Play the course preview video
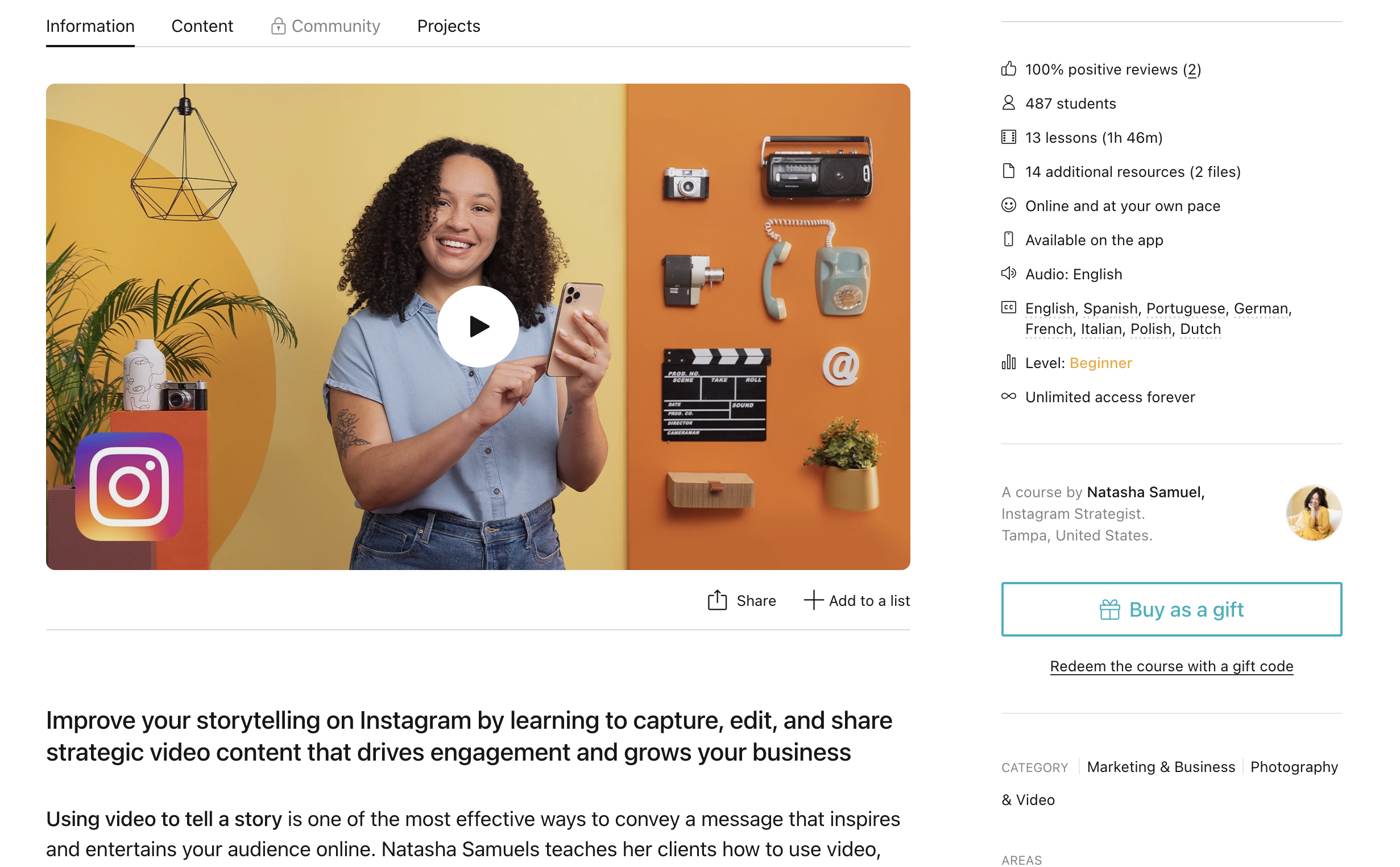1400x867 pixels. coord(477,327)
